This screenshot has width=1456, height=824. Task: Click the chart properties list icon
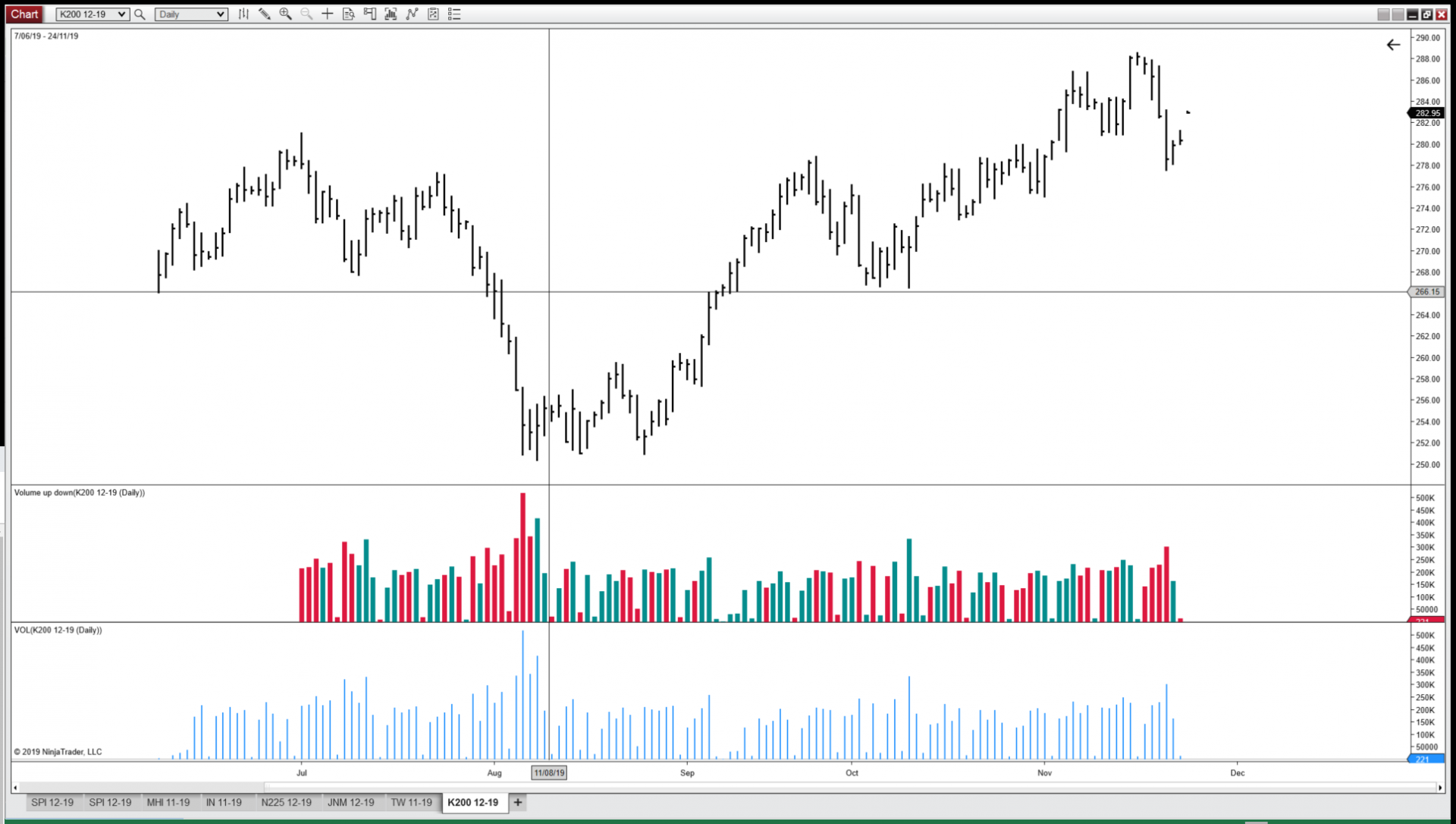pyautogui.click(x=454, y=14)
